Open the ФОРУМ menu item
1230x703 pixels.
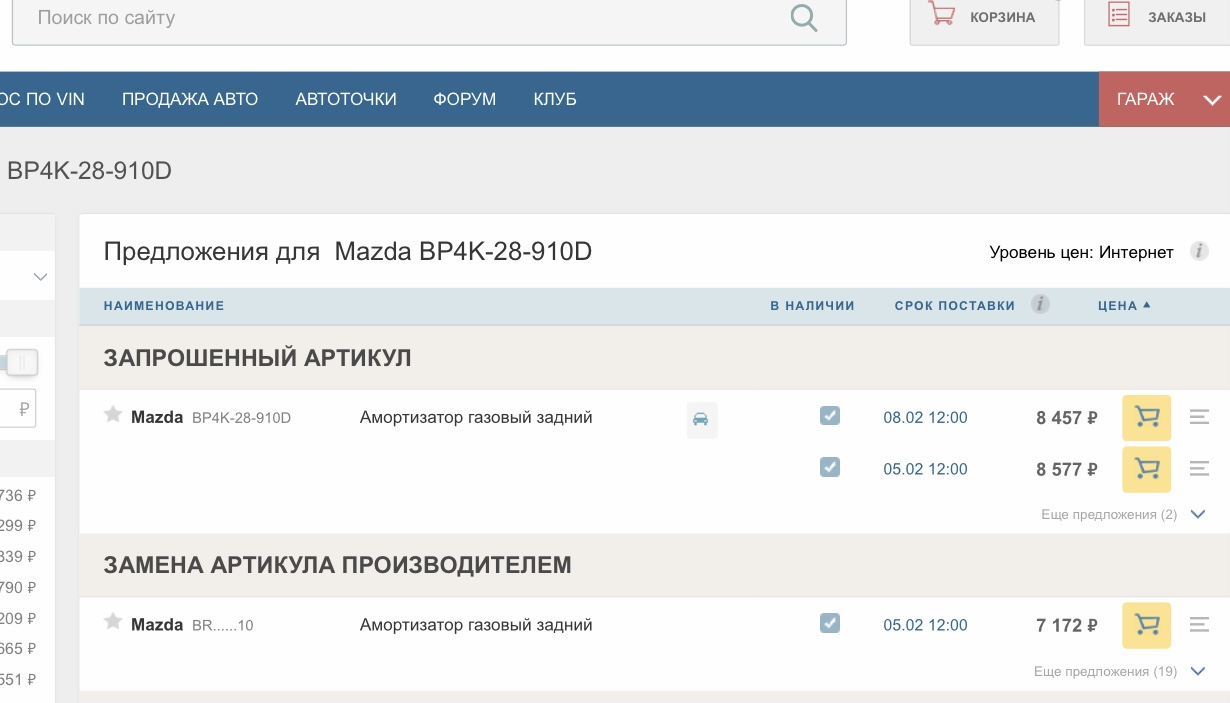coord(464,99)
